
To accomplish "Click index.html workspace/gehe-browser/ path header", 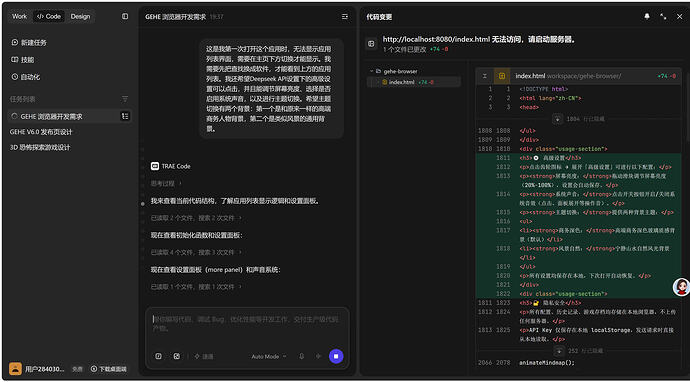I will click(568, 76).
